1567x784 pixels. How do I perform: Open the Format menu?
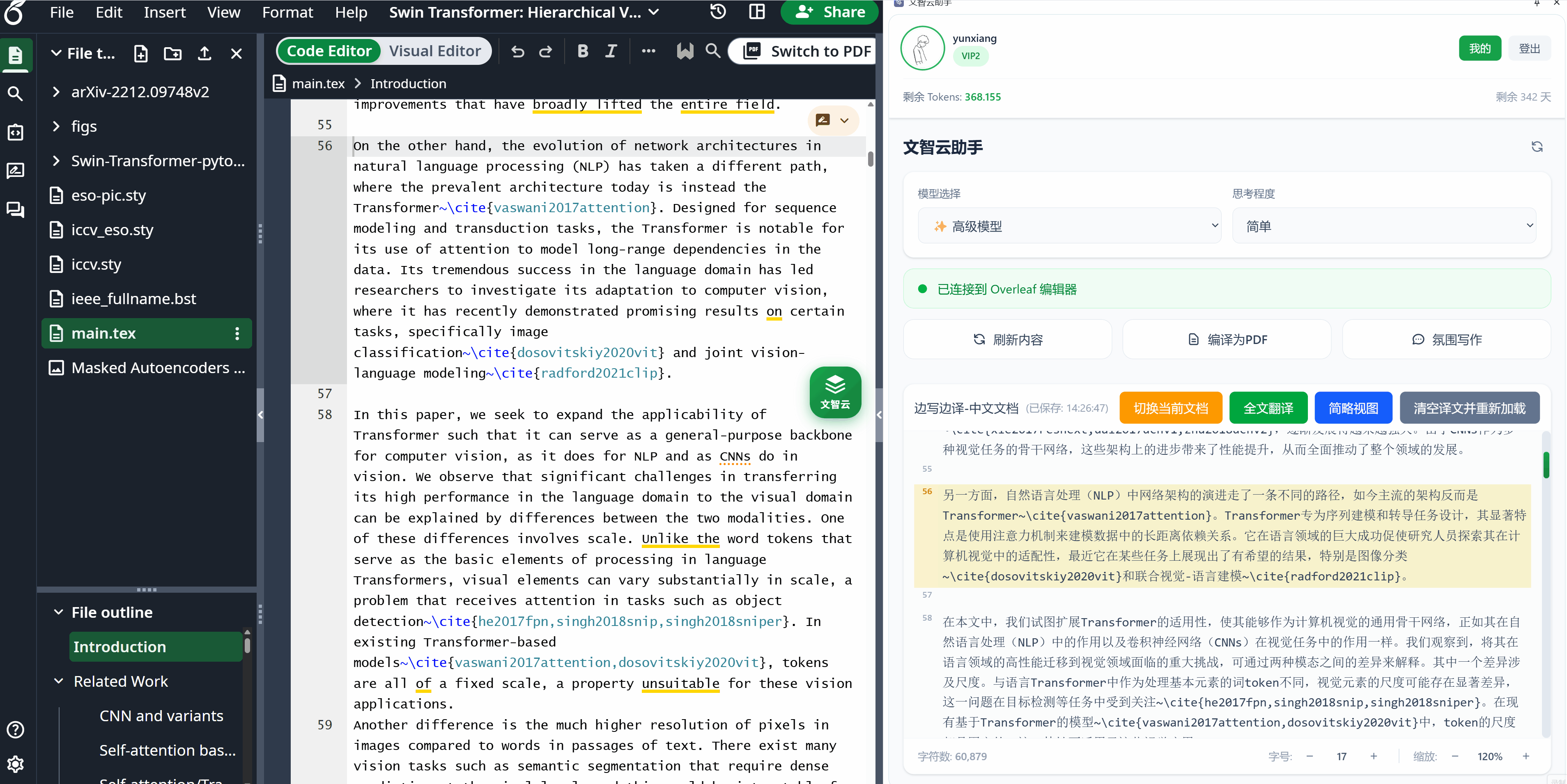click(x=287, y=12)
